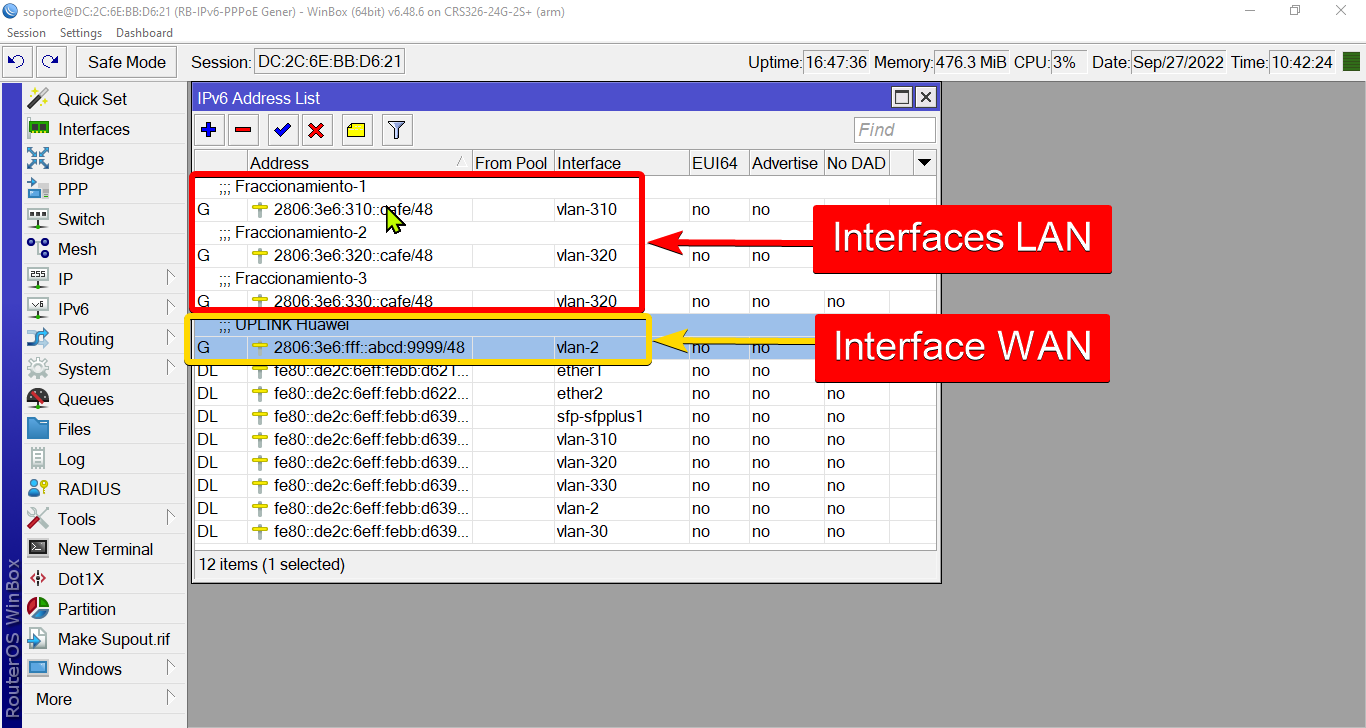Screen dimensions: 1366x728
Task: Sort by the EUI64 column header
Action: [x=718, y=163]
